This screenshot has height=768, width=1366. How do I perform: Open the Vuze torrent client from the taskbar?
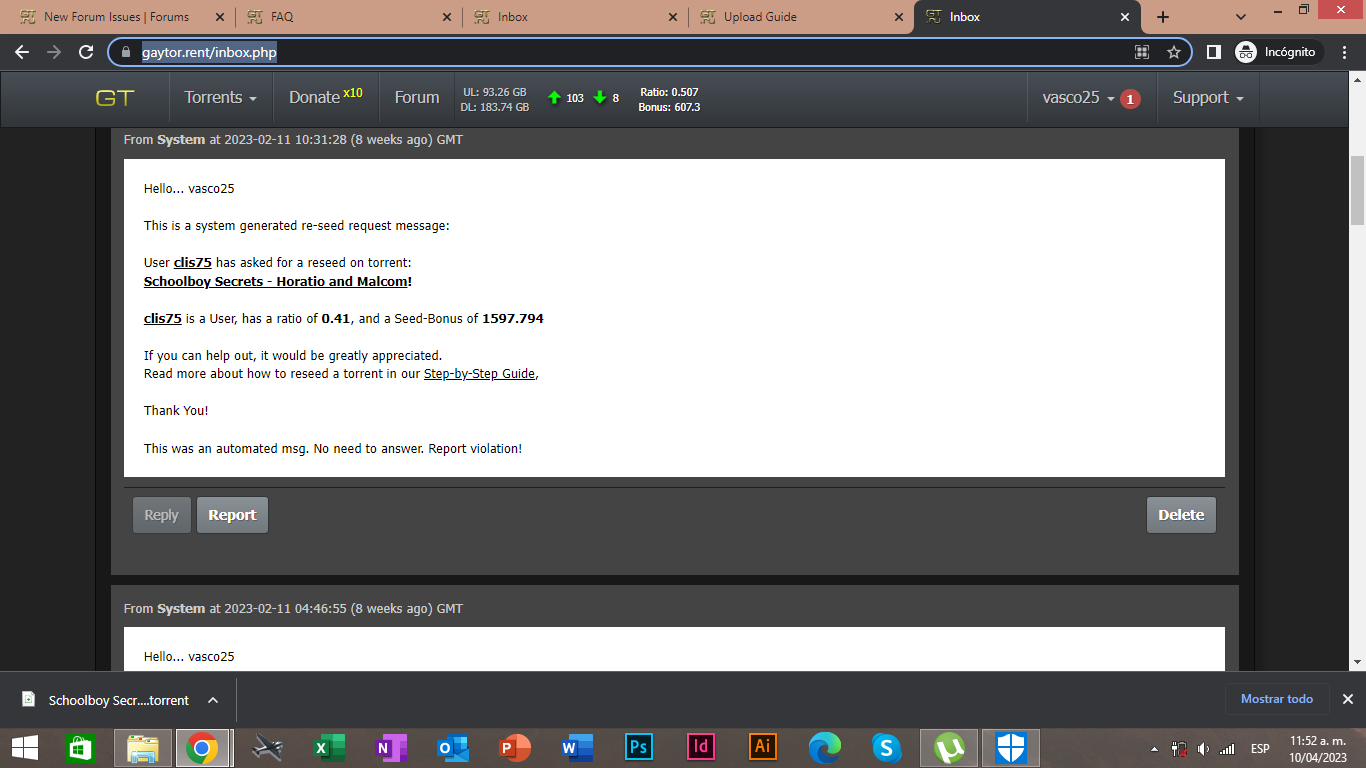[x=948, y=747]
